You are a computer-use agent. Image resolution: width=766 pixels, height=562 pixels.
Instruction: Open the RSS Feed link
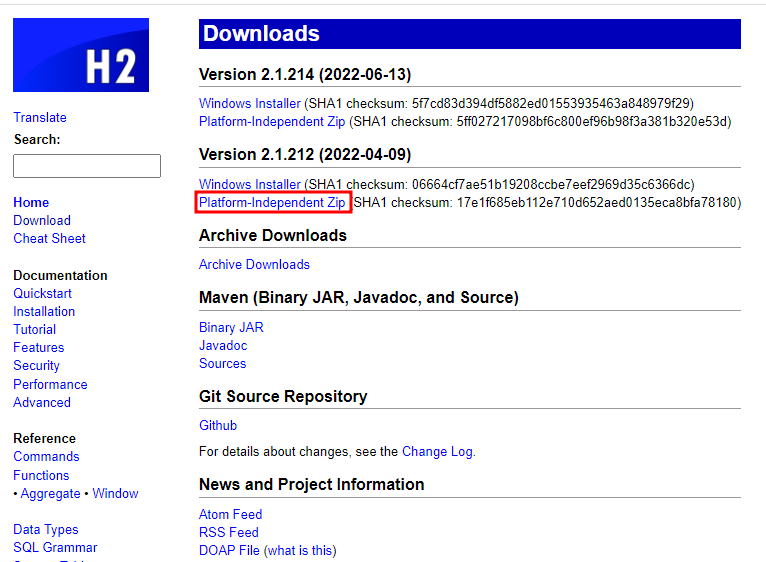tap(229, 533)
